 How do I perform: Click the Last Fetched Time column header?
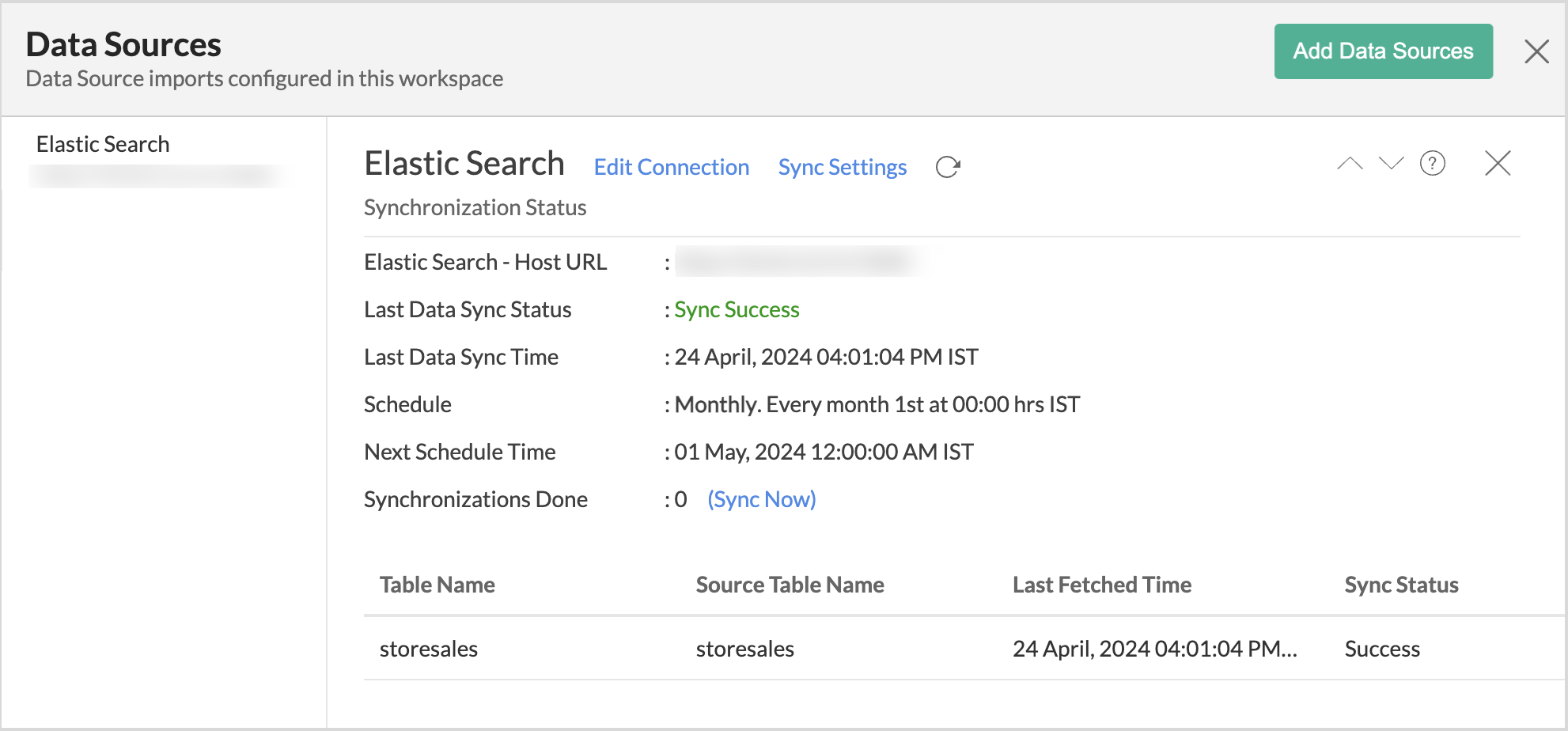click(1102, 585)
